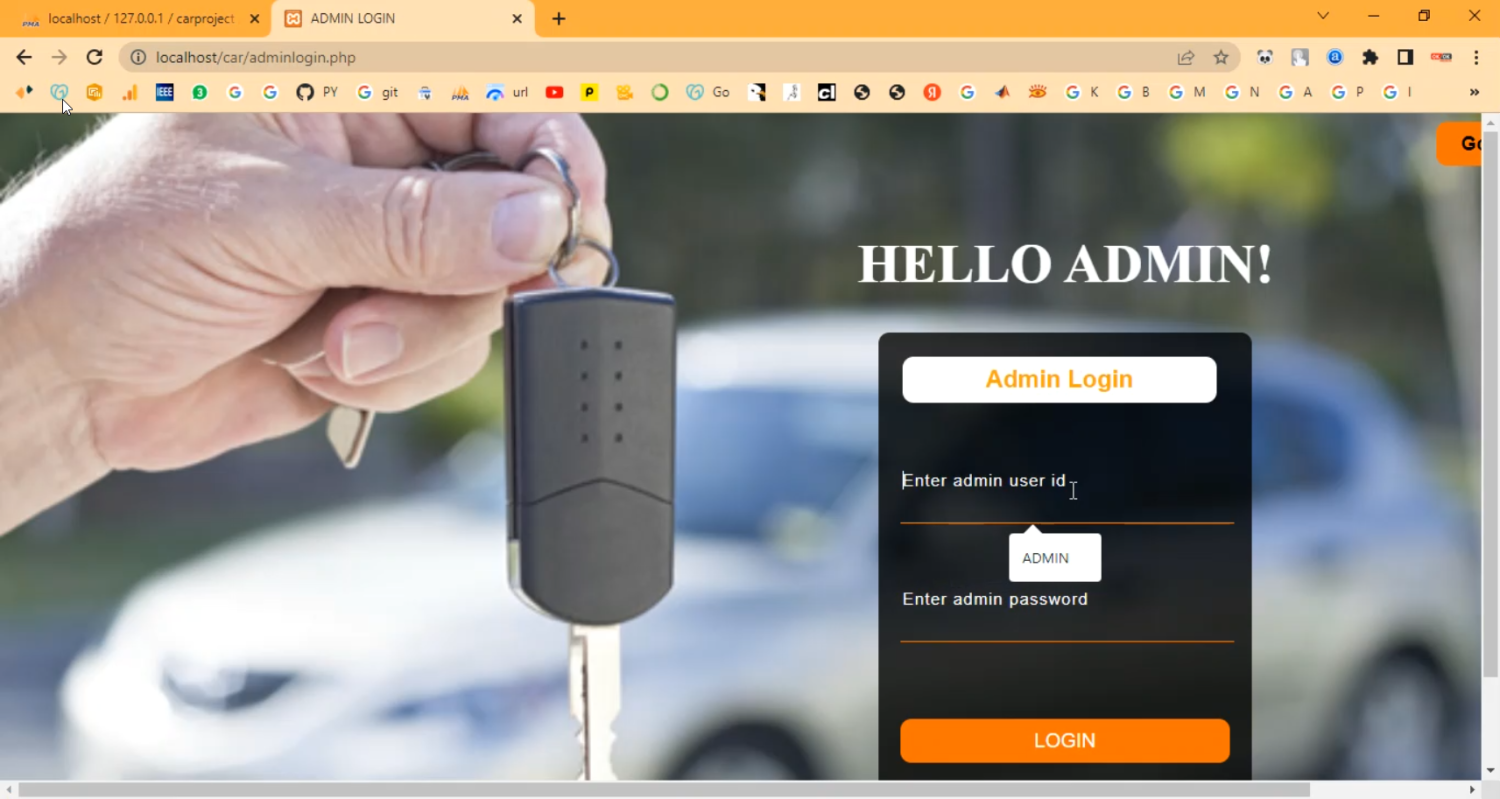Toggle the browser side panel
Screen dimensions: 1500x799
click(1405, 57)
